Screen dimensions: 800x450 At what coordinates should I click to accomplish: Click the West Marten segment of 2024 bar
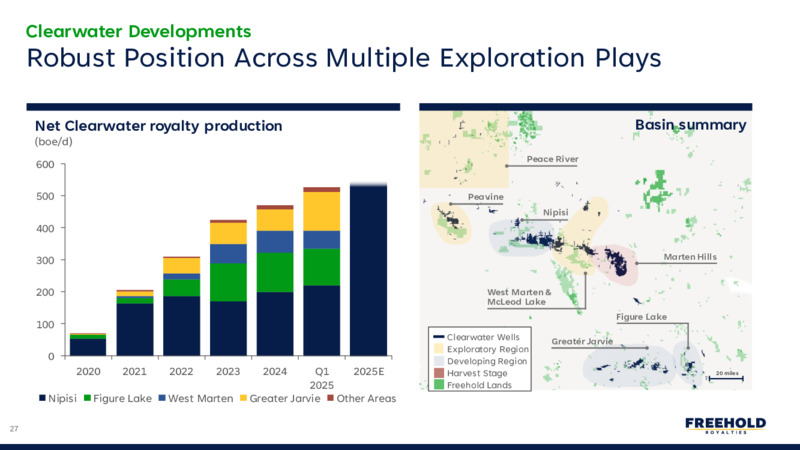point(275,242)
